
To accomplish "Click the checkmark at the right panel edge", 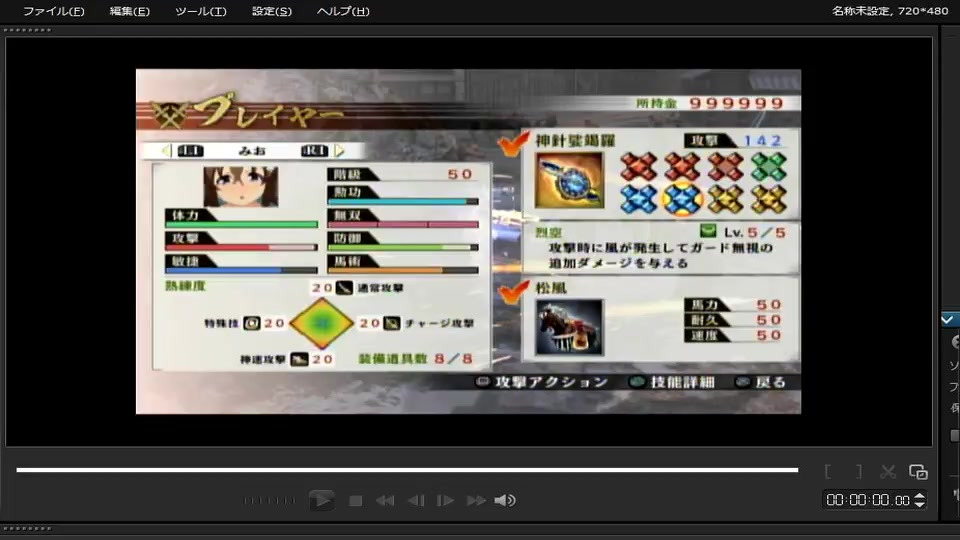I will click(947, 319).
